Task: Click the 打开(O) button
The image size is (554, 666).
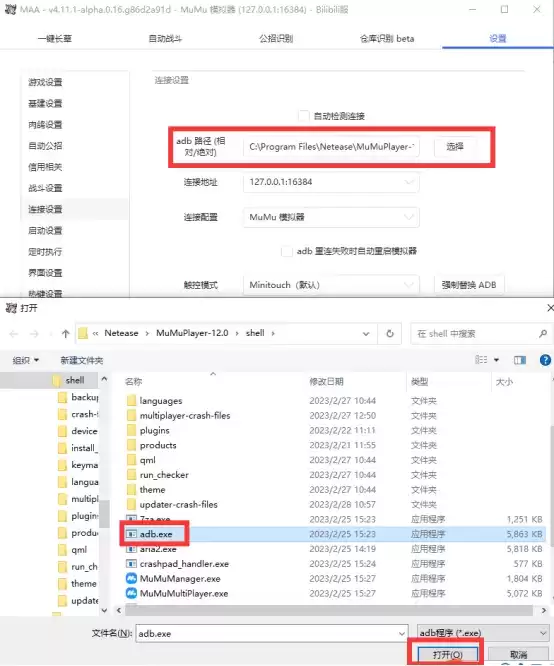Action: point(448,655)
